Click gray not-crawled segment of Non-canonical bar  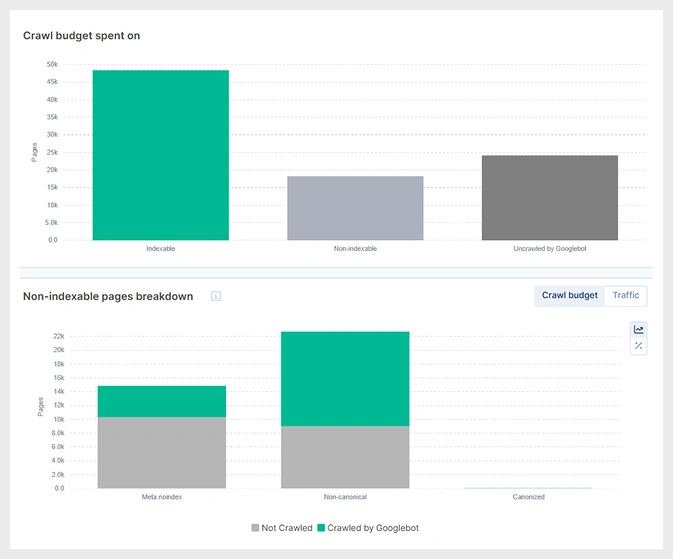click(x=345, y=457)
